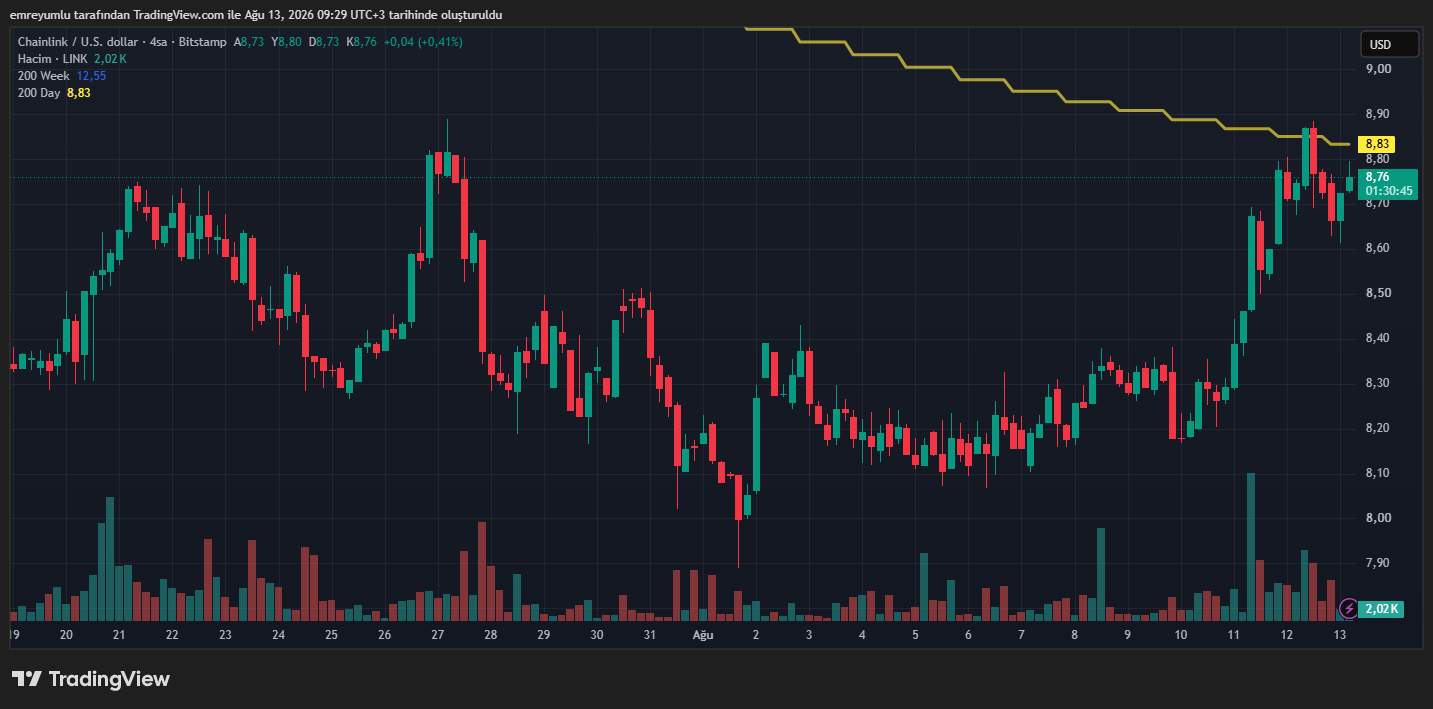Click the 8,60 price scale label

click(1378, 248)
